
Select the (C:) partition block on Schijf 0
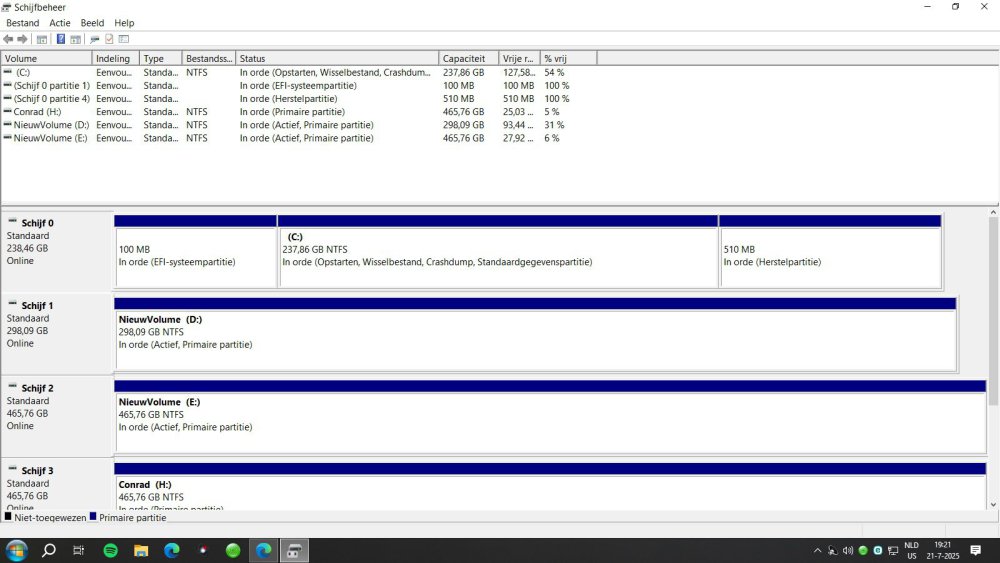pos(498,252)
